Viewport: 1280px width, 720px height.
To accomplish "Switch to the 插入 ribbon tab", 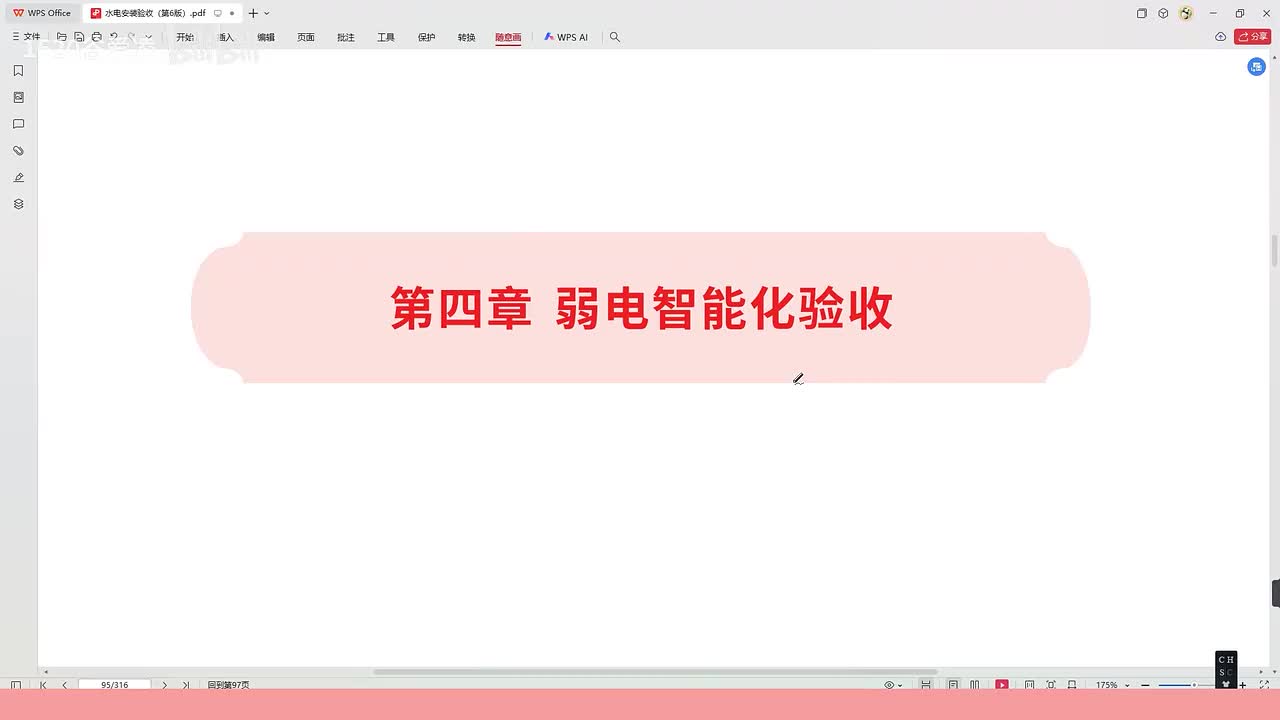I will [226, 37].
